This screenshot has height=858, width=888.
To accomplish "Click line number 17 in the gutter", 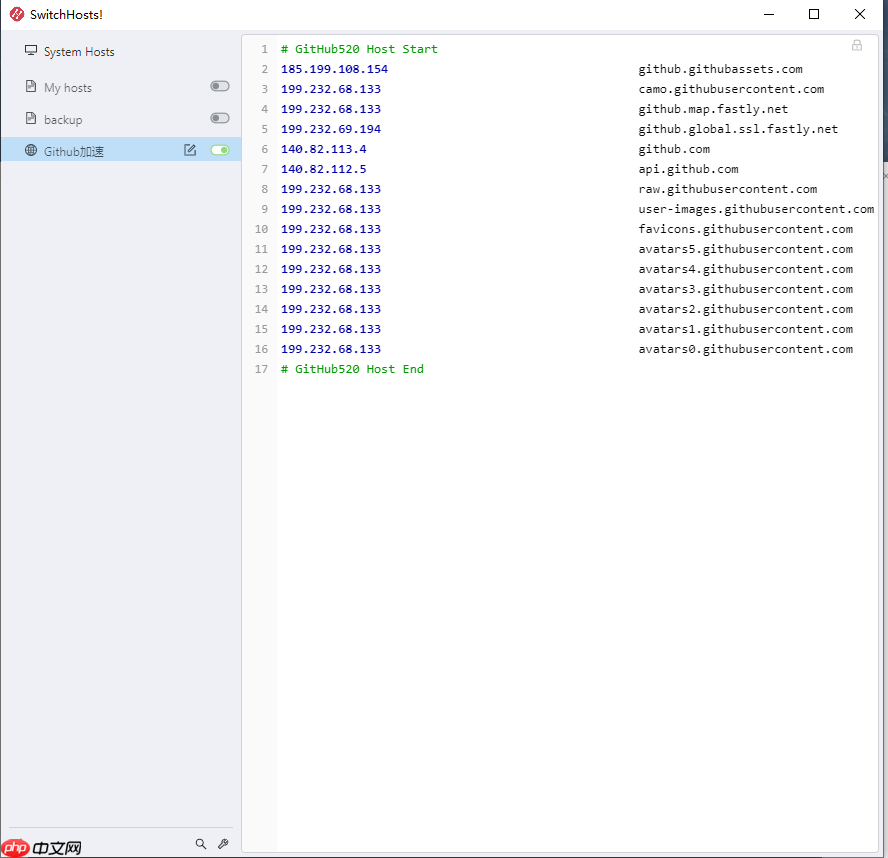I will [x=262, y=369].
